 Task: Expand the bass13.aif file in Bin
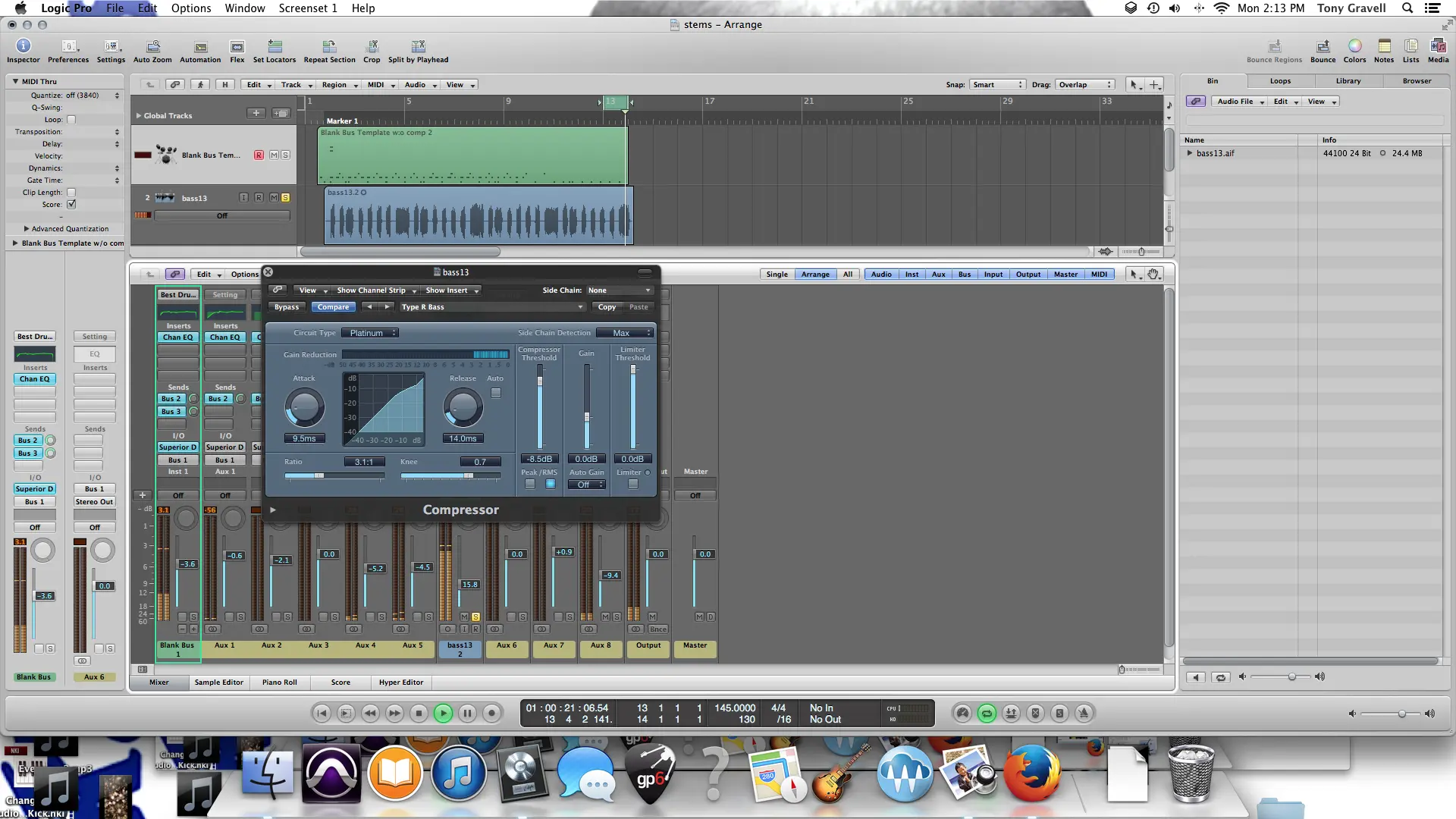(1190, 153)
